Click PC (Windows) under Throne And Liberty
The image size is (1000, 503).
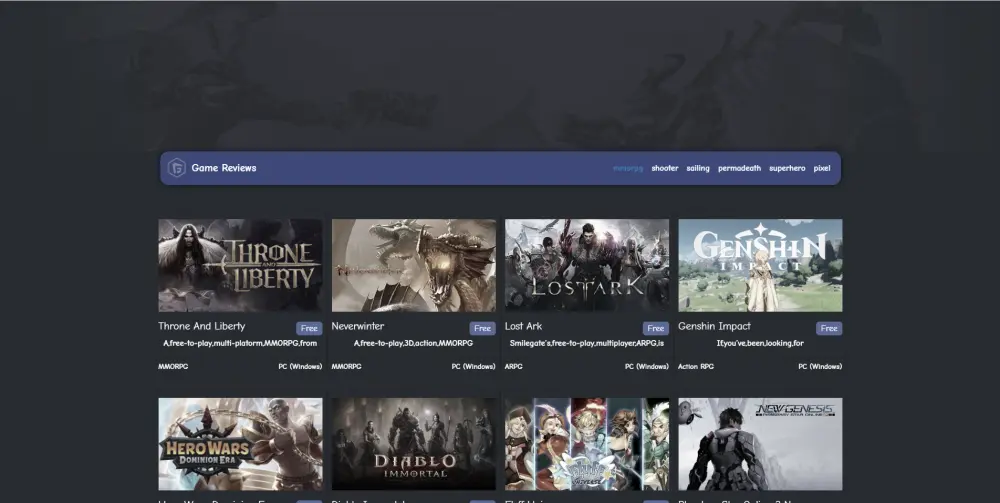pos(300,367)
